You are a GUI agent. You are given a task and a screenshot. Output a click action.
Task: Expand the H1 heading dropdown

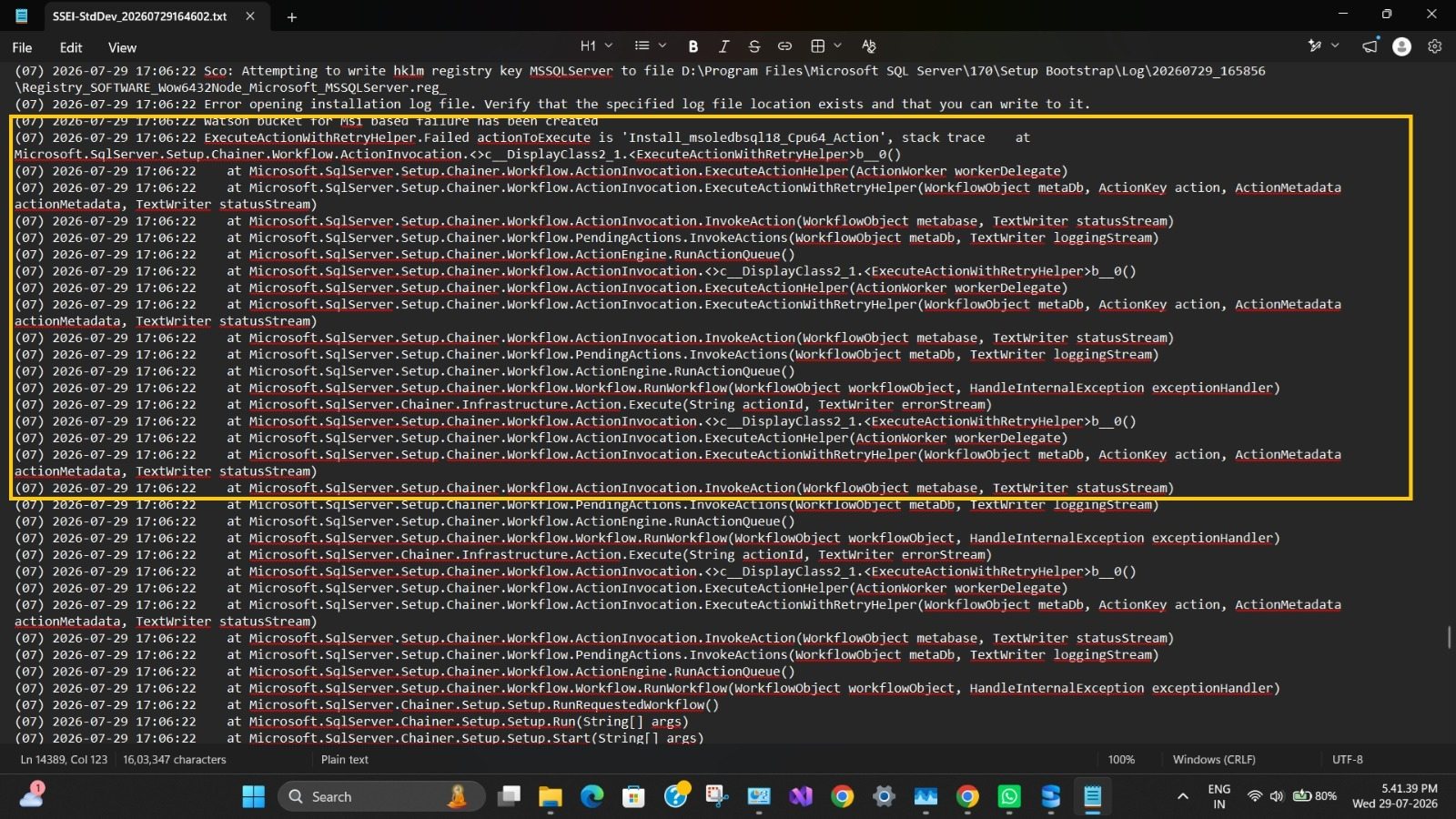coord(596,46)
